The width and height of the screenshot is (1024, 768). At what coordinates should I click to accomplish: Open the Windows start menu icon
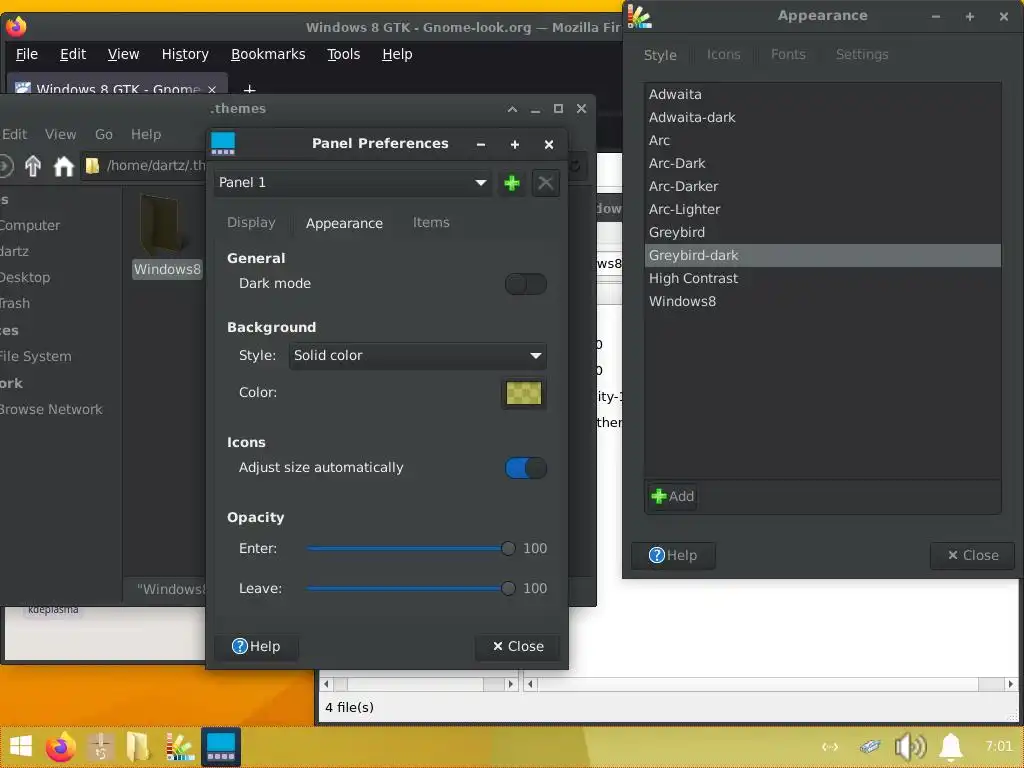(x=21, y=746)
